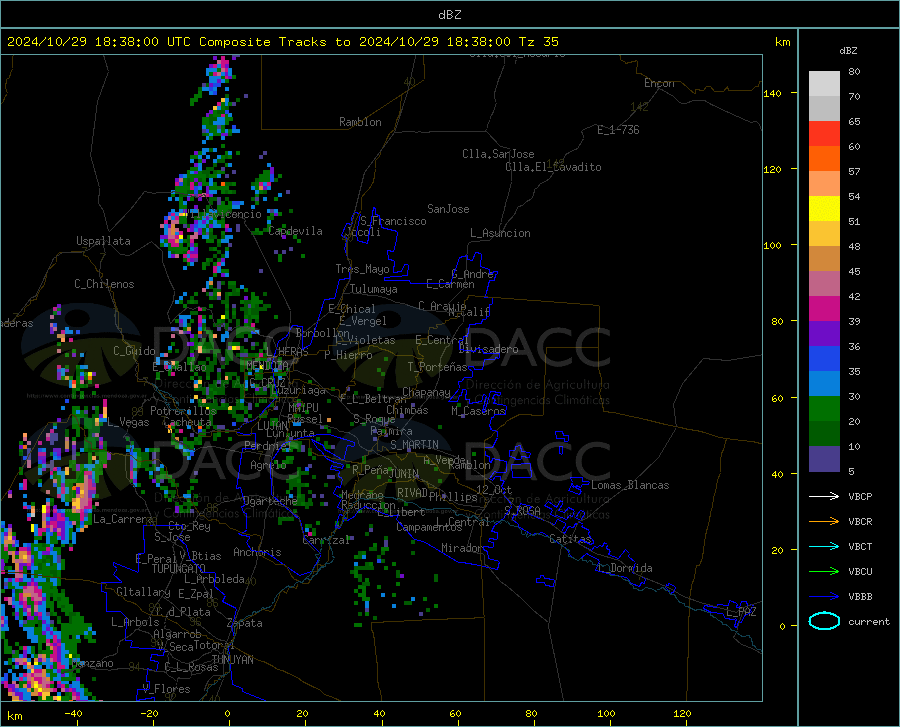Screen dimensions: 900x727
Task: Click the cyan 'current' ellipse legend icon
Action: 824,621
